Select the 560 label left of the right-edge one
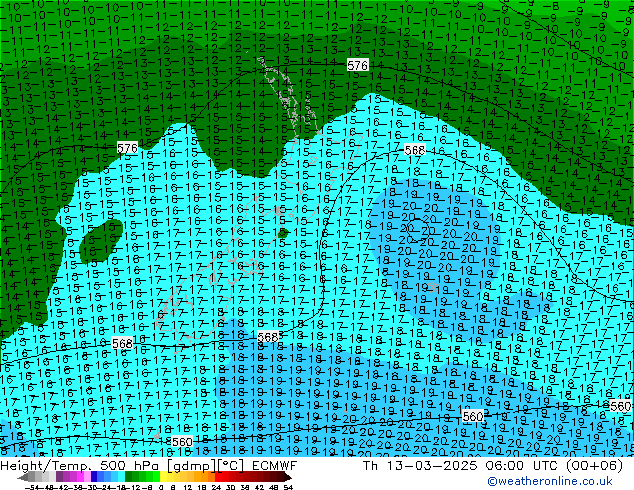Viewport: 634px width, 490px height. (x=473, y=416)
